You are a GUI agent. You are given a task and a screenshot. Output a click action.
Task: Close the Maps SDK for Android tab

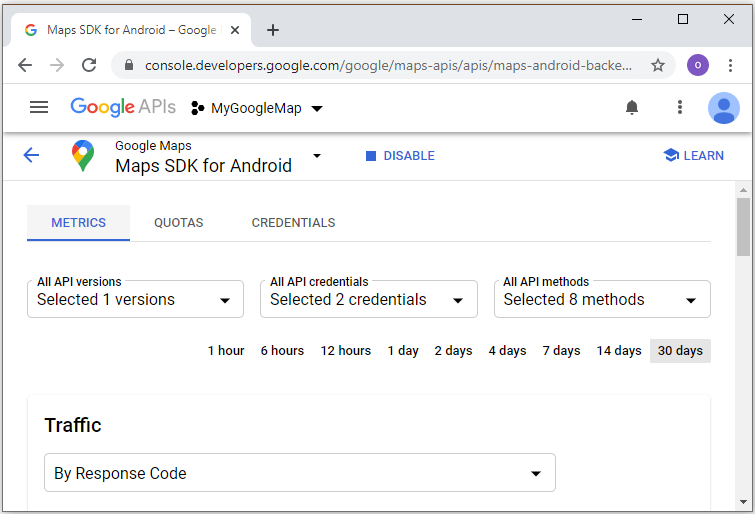(x=235, y=30)
